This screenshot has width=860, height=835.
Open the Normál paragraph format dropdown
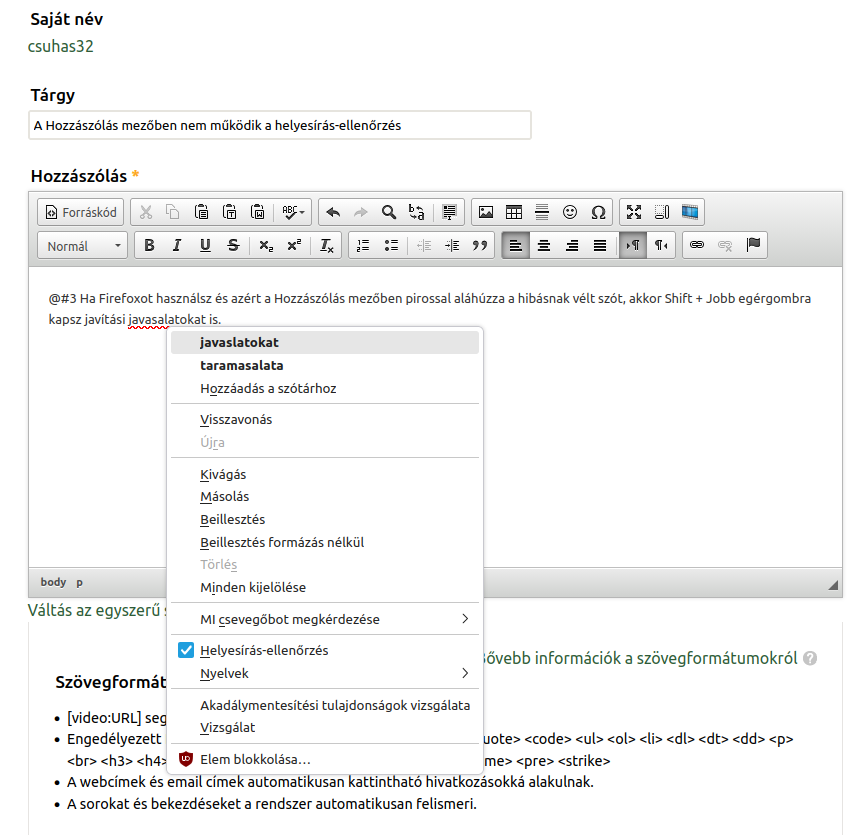(x=83, y=245)
